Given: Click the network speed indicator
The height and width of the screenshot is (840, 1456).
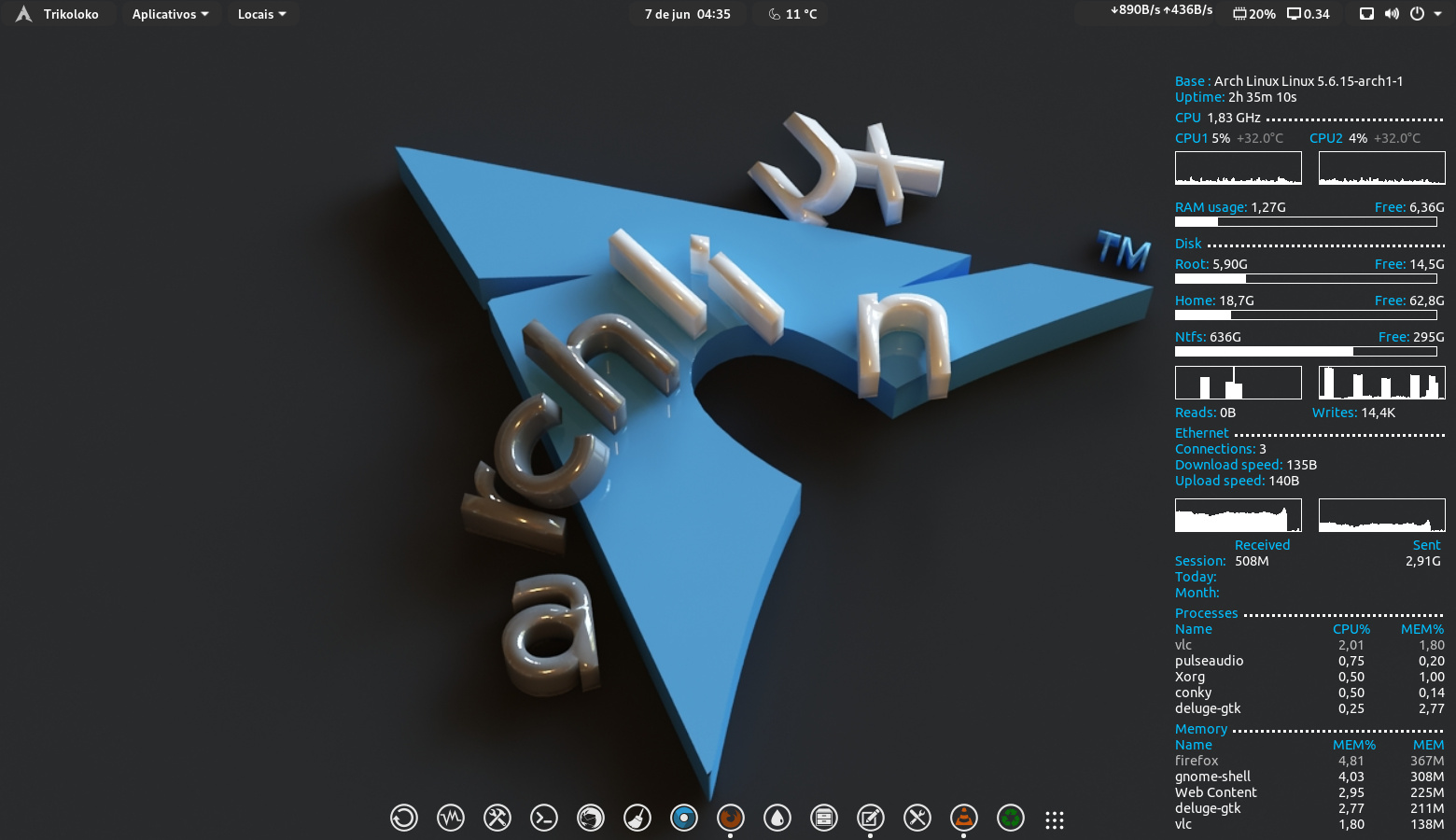Looking at the screenshot, I should coord(1161,10).
